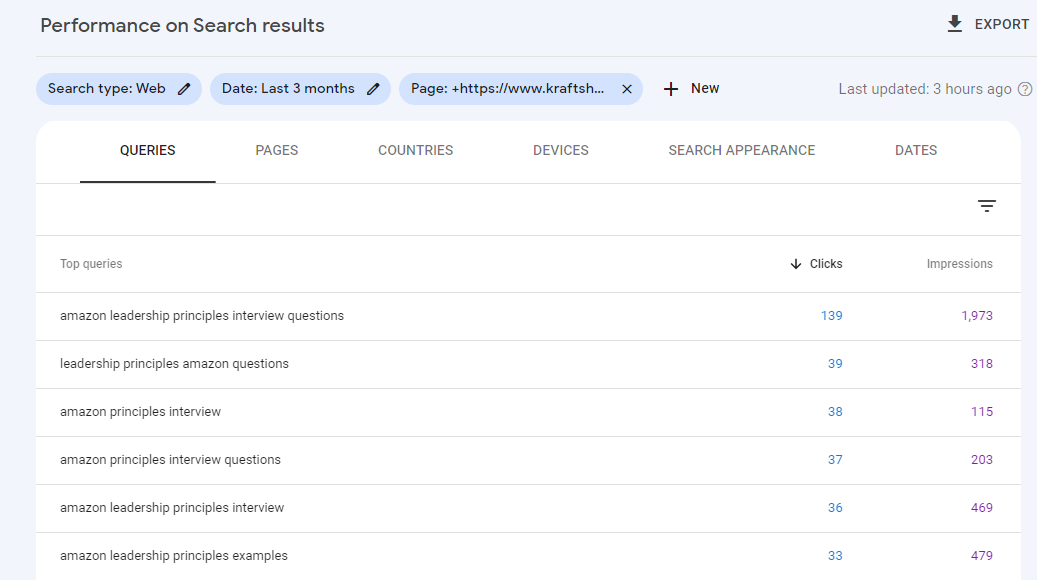Click the plus icon to add a new filter
The image size is (1037, 580).
tap(671, 89)
